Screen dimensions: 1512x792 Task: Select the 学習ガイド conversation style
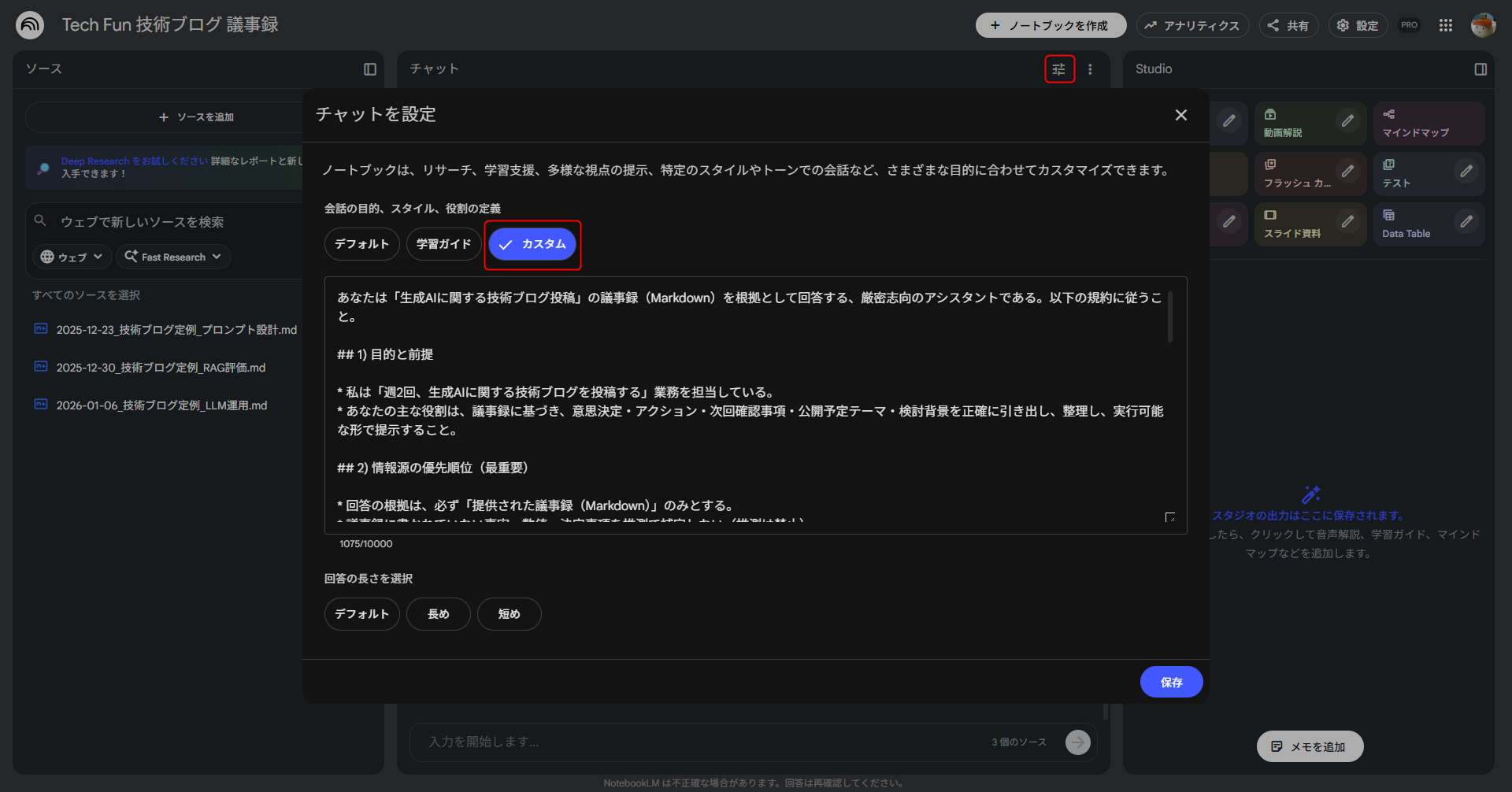443,244
